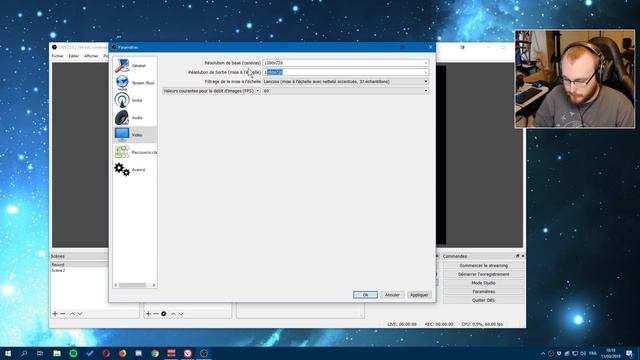Screen dimensions: 640x360
Task: Show hidden system tray icons
Action: pyautogui.click(x=543, y=353)
